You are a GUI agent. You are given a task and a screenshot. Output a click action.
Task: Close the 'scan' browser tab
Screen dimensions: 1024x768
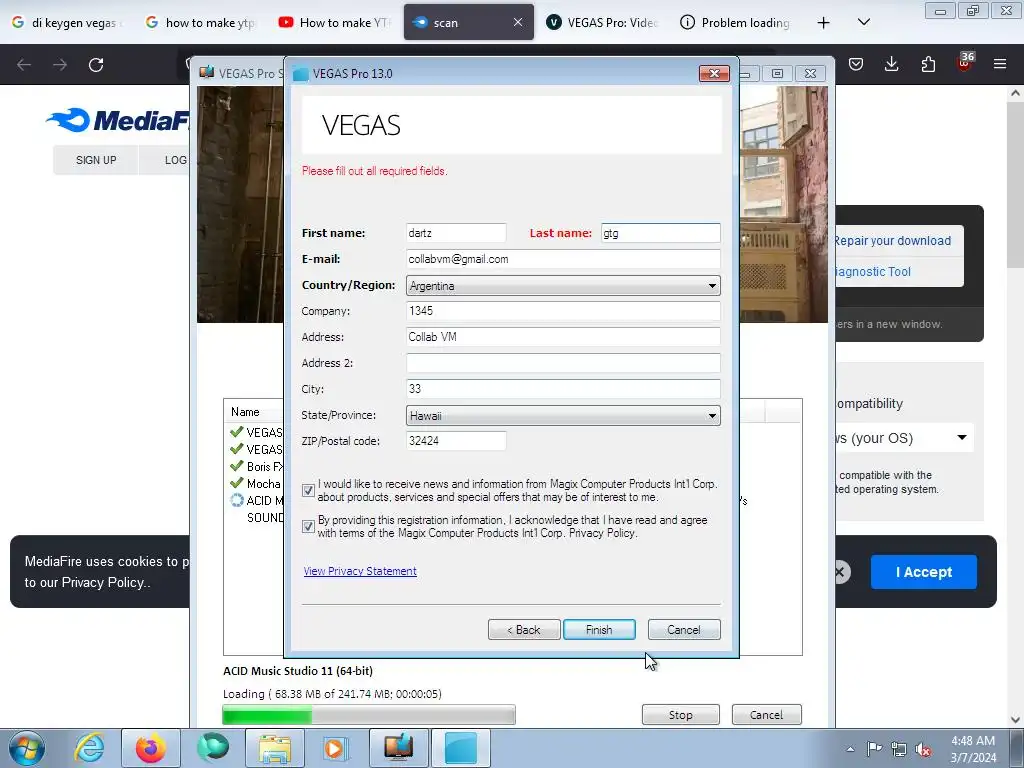(x=518, y=22)
